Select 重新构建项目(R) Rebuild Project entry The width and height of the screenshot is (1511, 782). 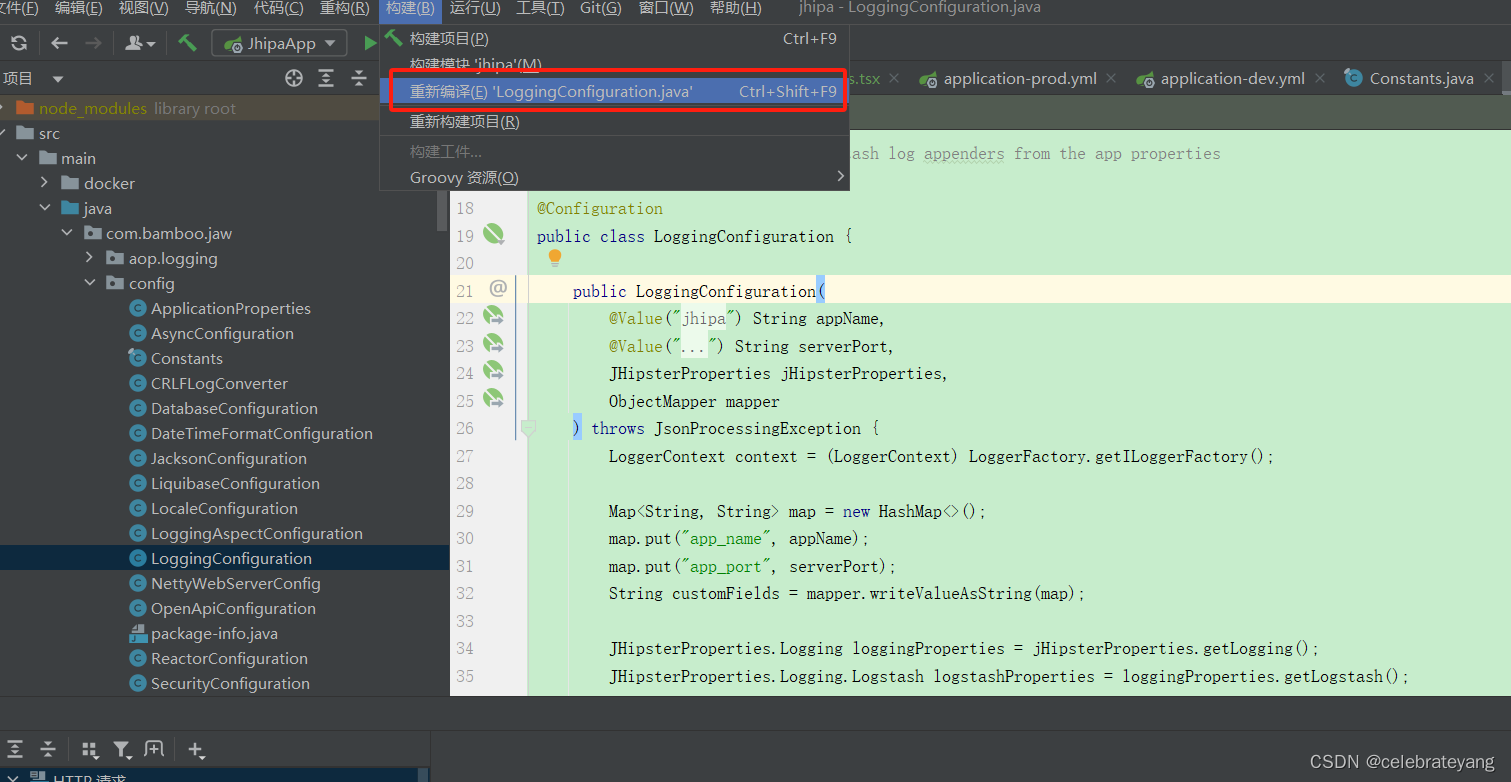[614, 121]
